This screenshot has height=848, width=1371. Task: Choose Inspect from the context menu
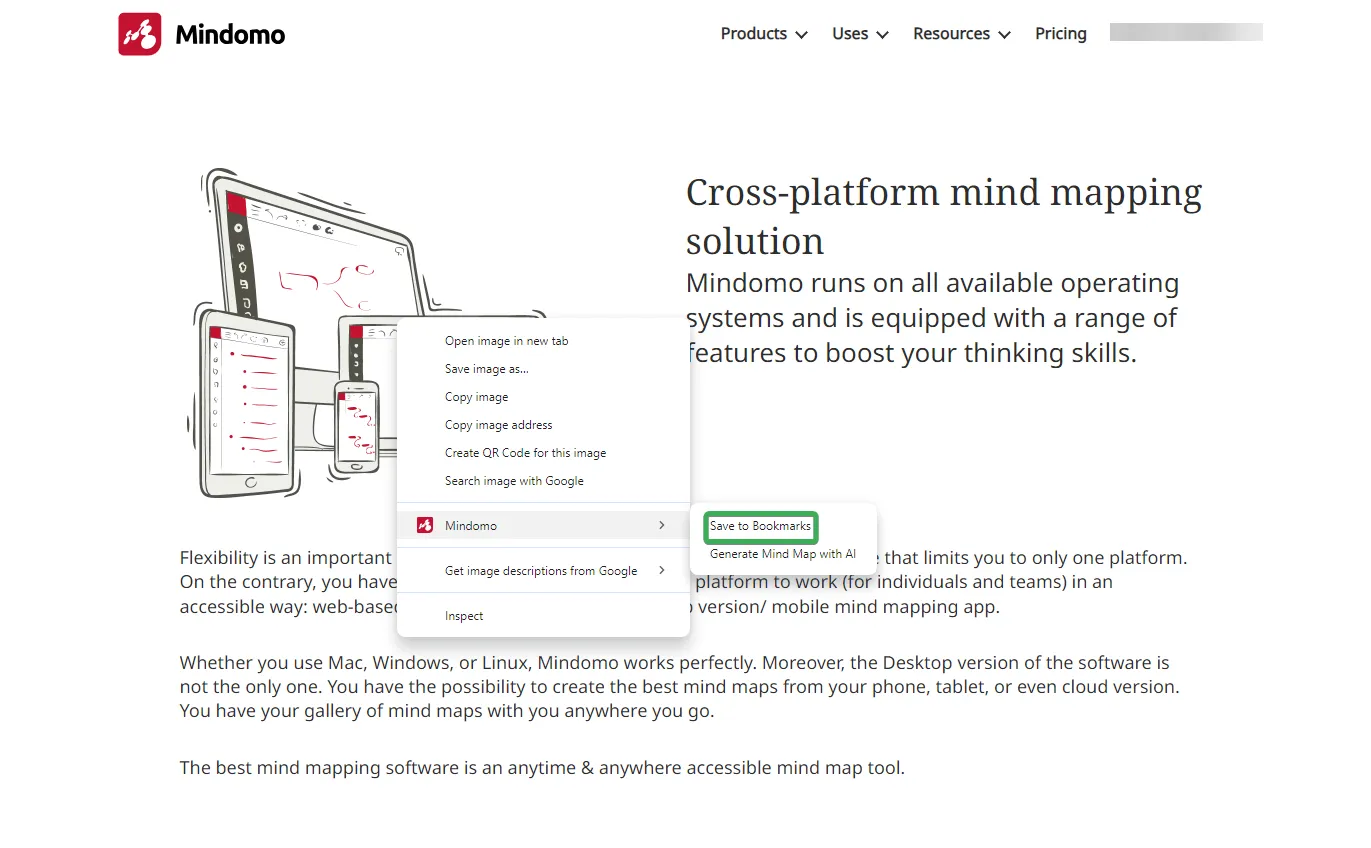click(543, 616)
